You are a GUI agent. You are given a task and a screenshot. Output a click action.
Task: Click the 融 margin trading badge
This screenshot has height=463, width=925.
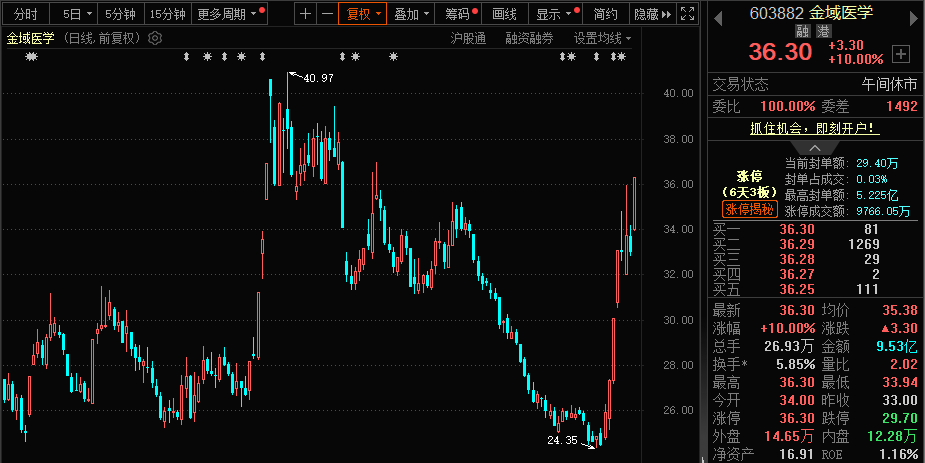click(x=802, y=31)
